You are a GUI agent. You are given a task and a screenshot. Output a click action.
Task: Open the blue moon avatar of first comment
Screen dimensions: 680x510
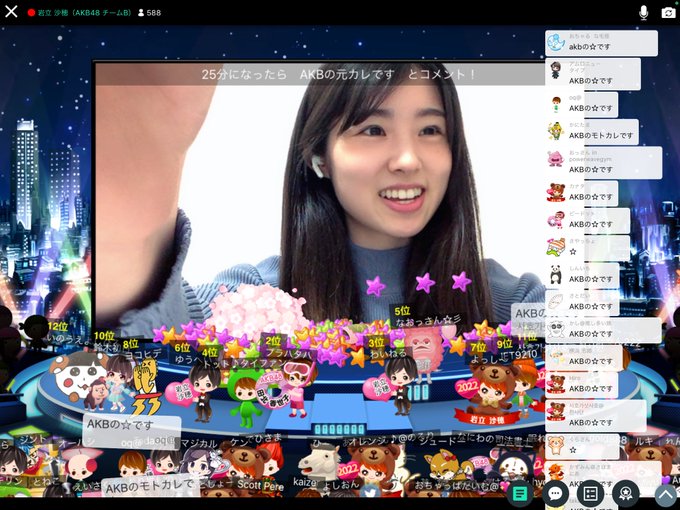556,42
